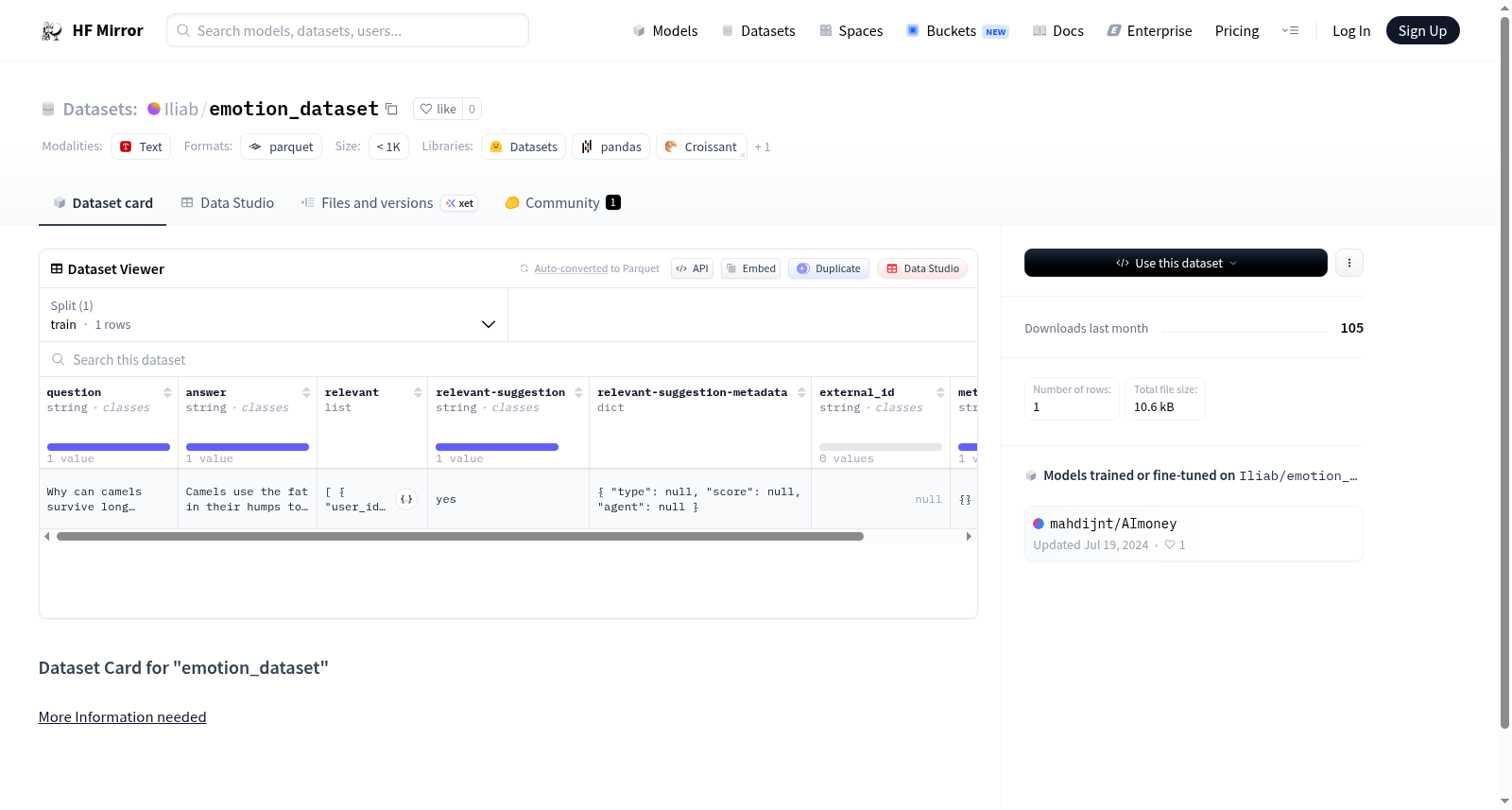Click the Downloads last month value 105
This screenshot has height=810, width=1512.
1351,328
